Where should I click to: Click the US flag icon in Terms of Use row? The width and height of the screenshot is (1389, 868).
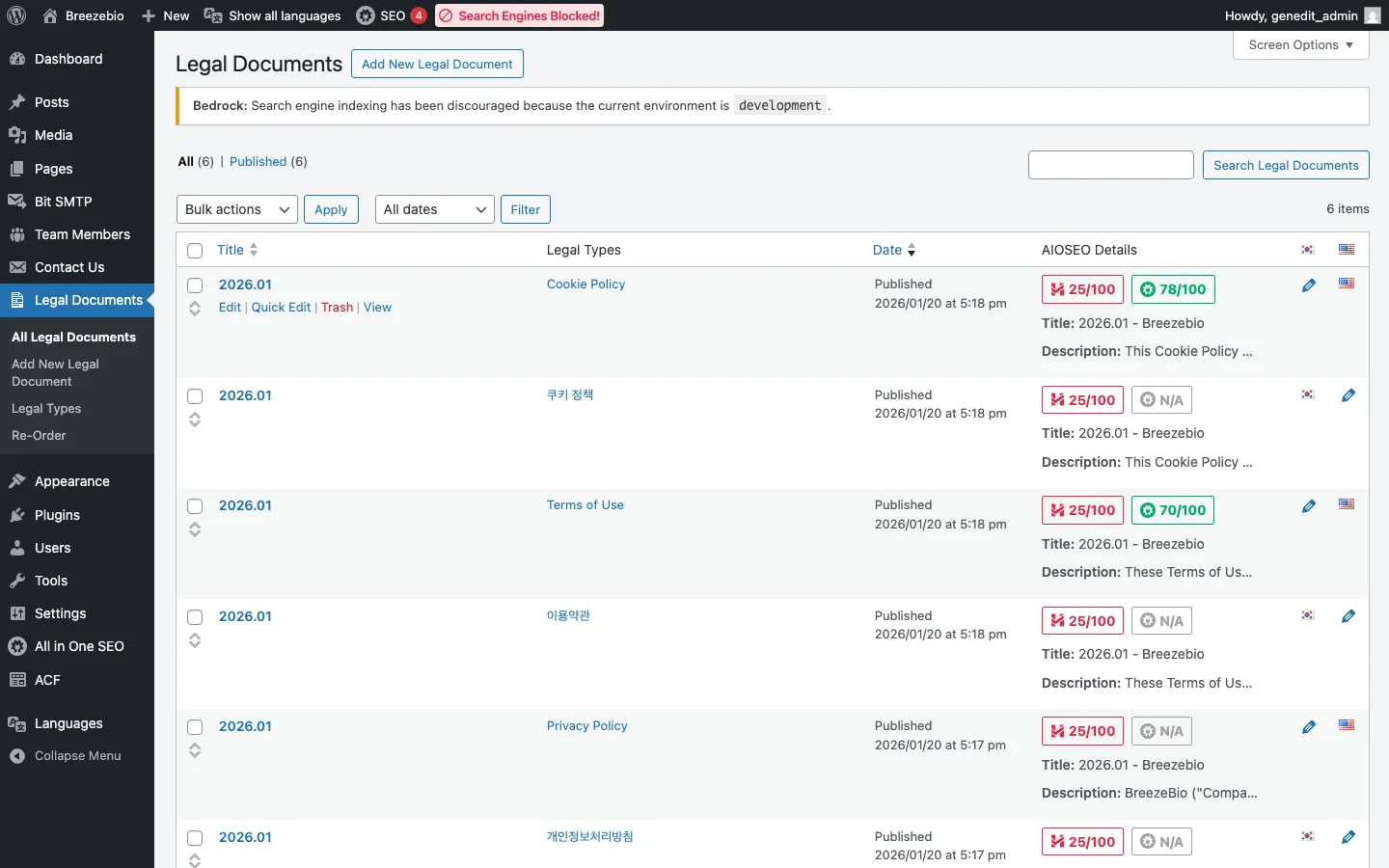pyautogui.click(x=1347, y=504)
